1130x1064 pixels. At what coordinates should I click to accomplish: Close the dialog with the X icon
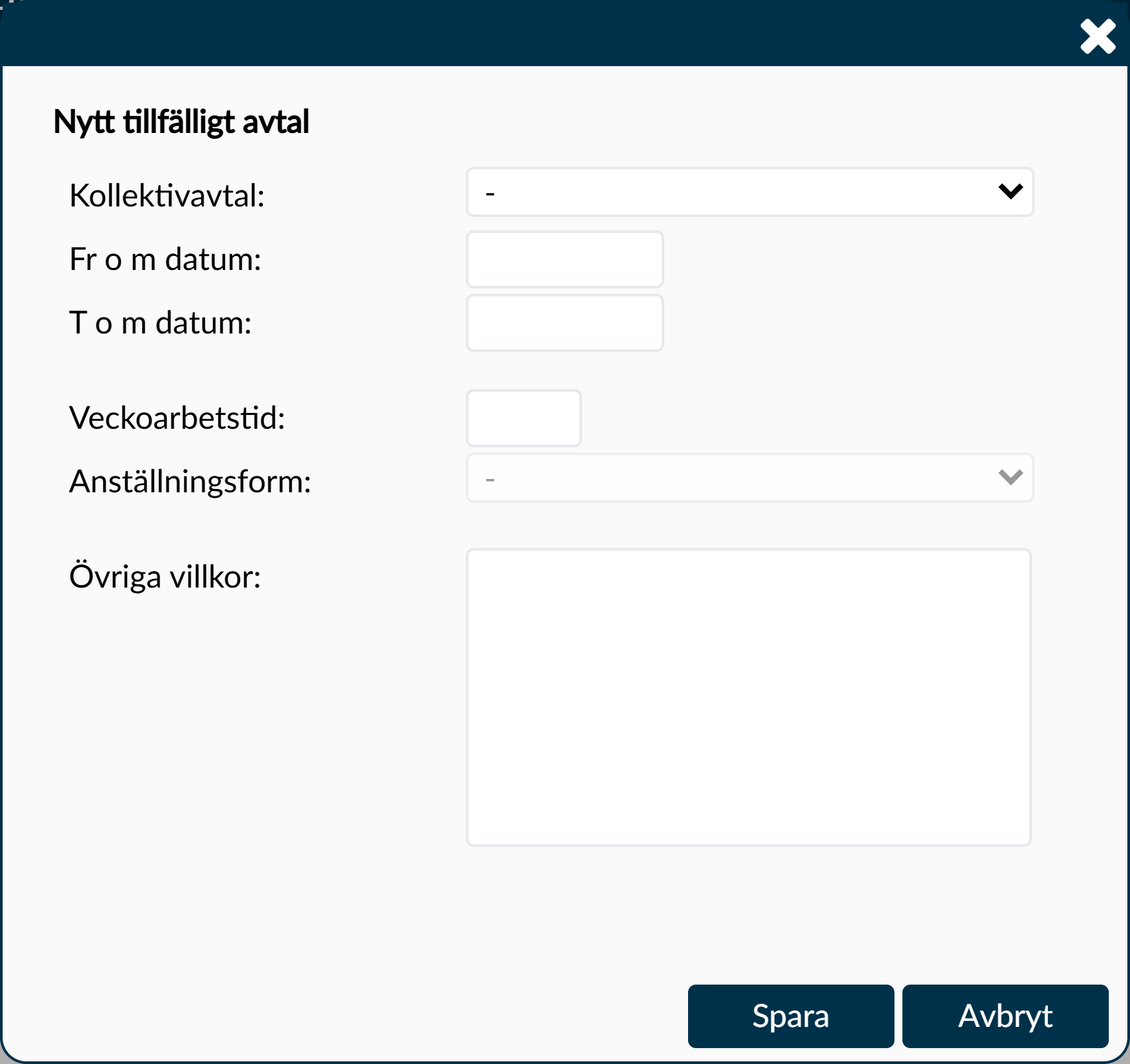tap(1098, 36)
